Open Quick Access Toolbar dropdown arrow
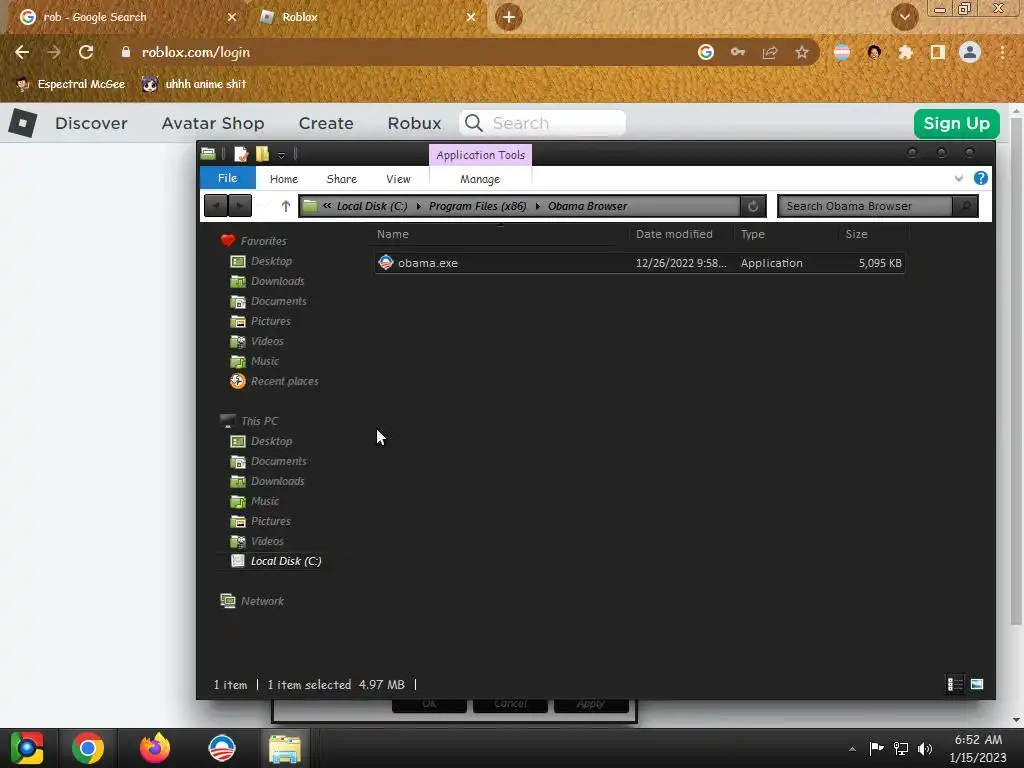 coord(281,155)
